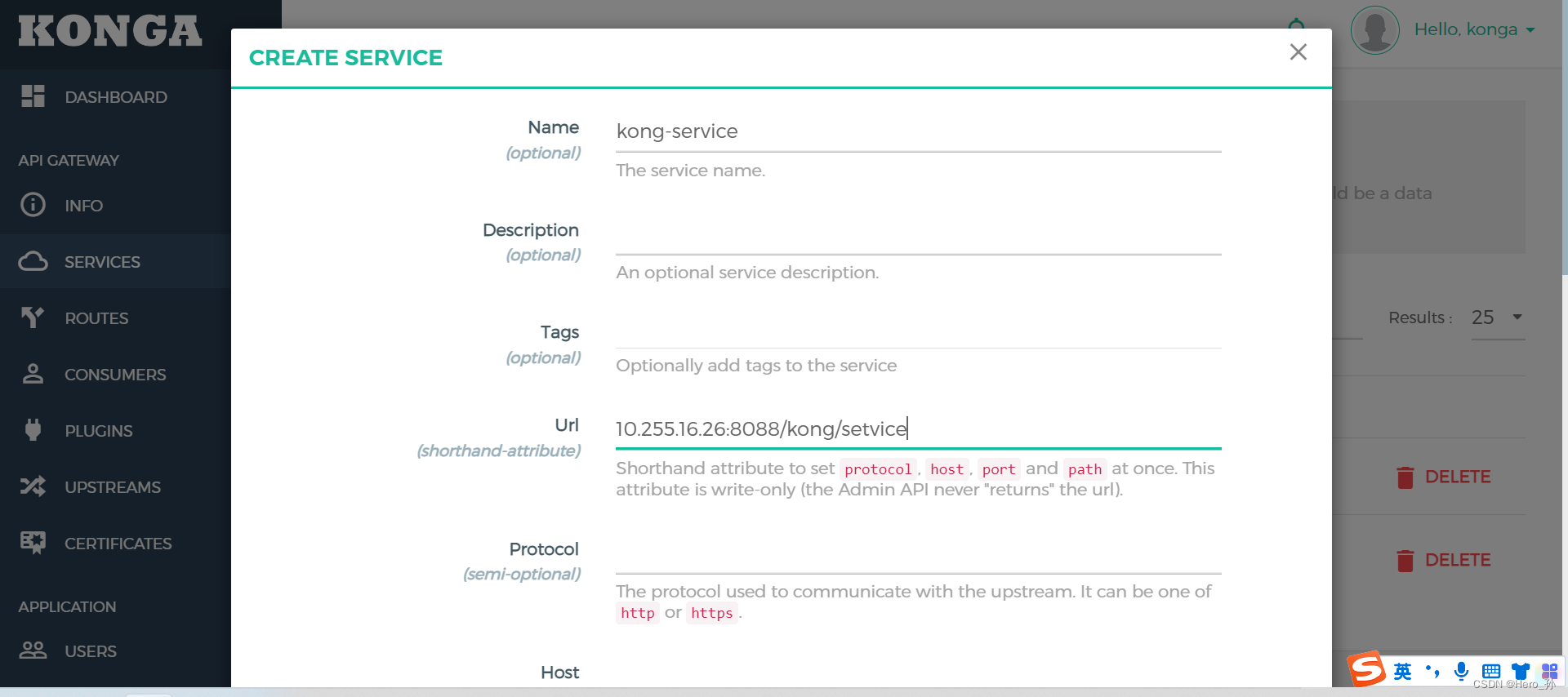Image resolution: width=1568 pixels, height=697 pixels.
Task: Open the Info circle icon
Action: [33, 205]
